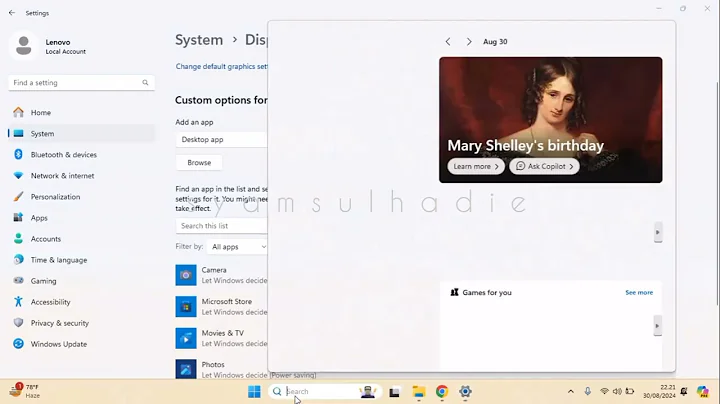This screenshot has width=720, height=404.
Task: Open Accessibility settings
Action: tap(81, 302)
